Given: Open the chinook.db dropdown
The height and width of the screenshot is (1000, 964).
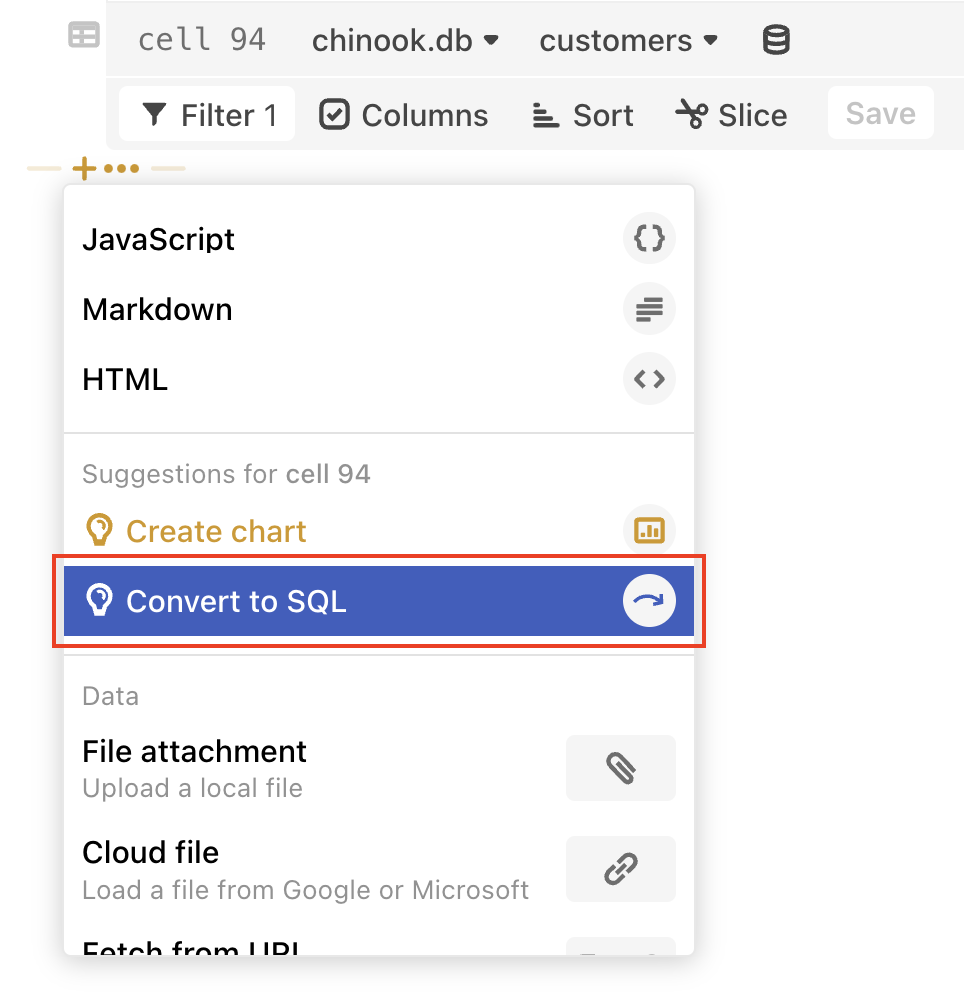Looking at the screenshot, I should (404, 40).
